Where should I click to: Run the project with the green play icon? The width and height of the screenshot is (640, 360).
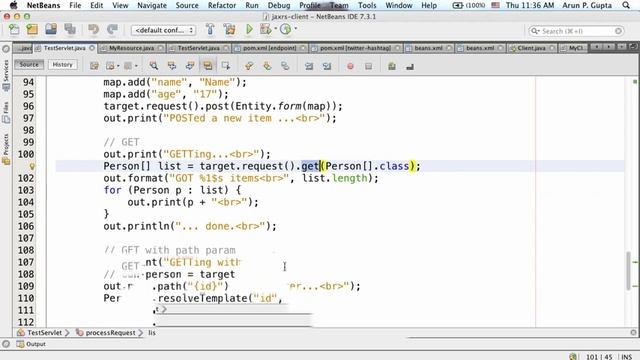point(249,30)
